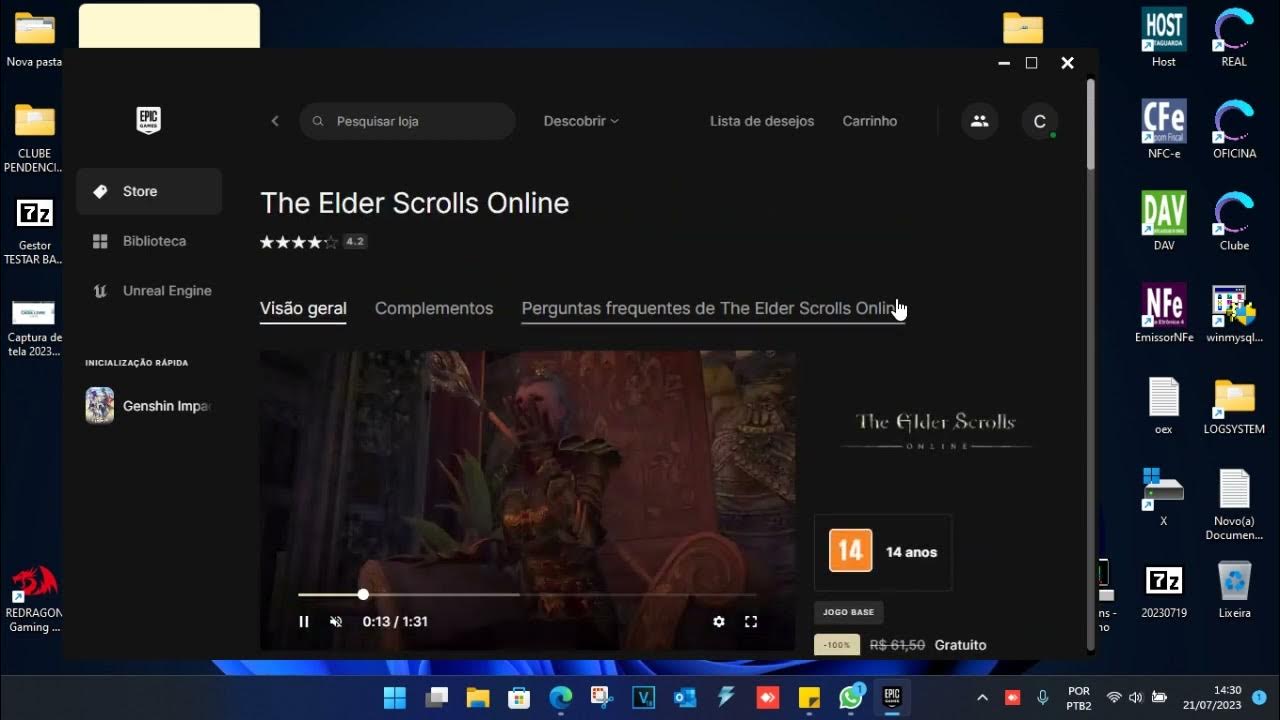
Task: Open Microsoft Store from the taskbar
Action: [x=519, y=697]
